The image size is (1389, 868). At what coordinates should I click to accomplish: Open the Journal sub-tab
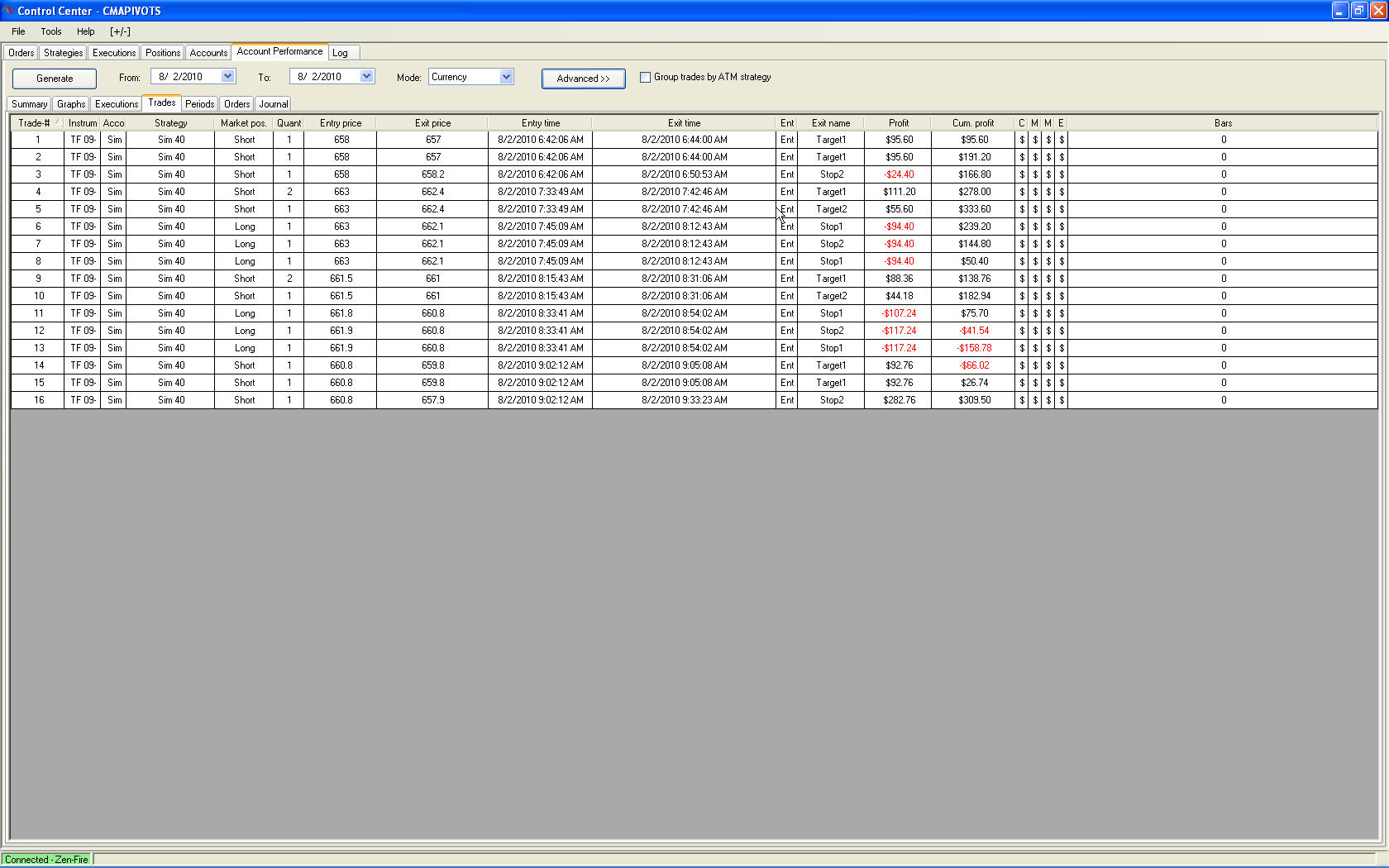point(274,104)
